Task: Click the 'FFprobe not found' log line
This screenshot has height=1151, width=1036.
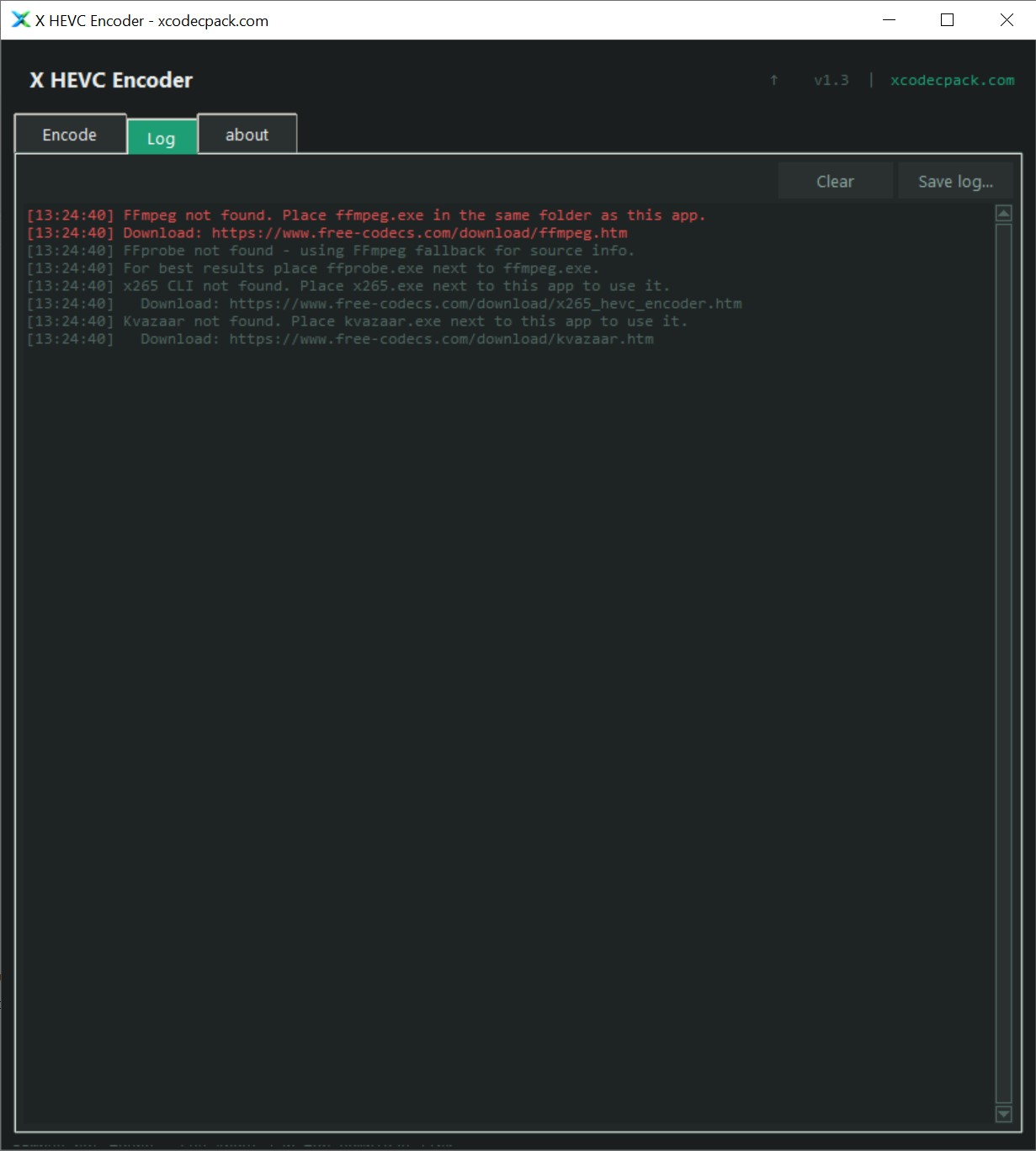Action: point(331,251)
